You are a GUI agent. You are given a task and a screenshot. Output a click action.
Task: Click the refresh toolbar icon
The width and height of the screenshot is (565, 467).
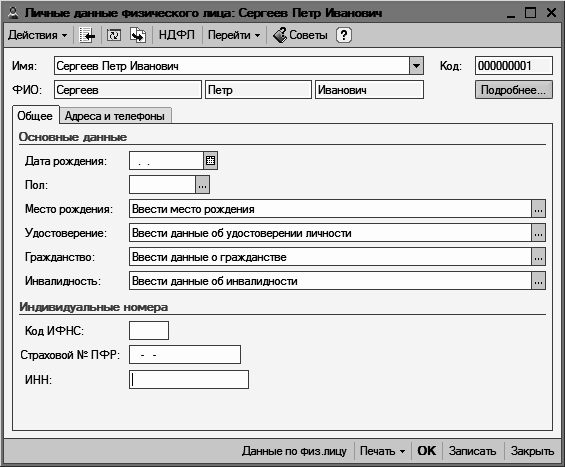tap(114, 35)
